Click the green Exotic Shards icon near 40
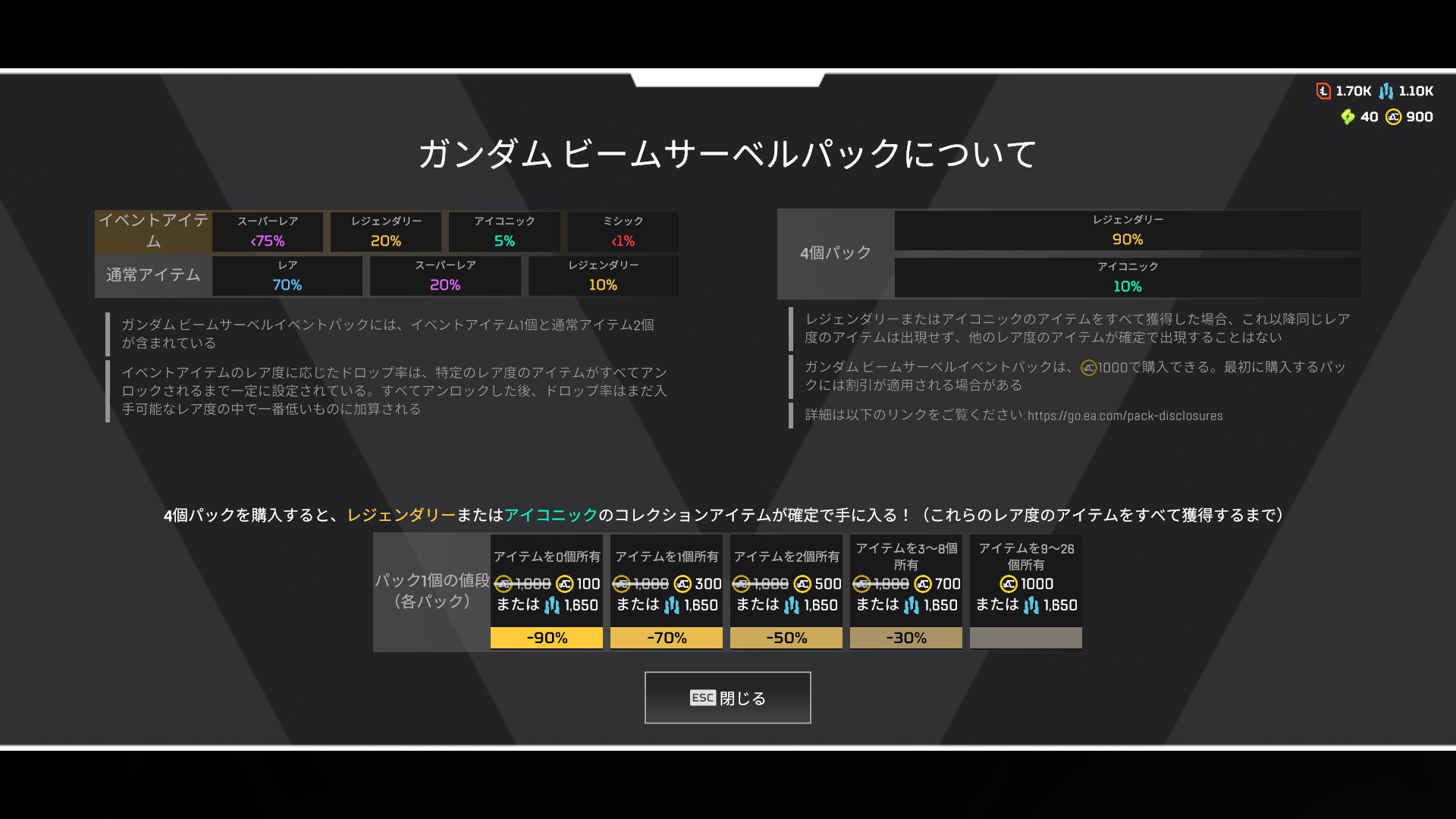This screenshot has height=819, width=1456. pyautogui.click(x=1348, y=117)
